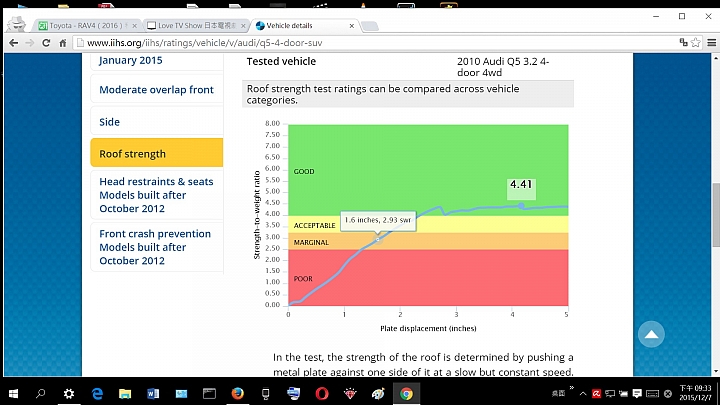This screenshot has width=720, height=405.
Task: Click the incognito spy icon
Action: click(x=17, y=24)
